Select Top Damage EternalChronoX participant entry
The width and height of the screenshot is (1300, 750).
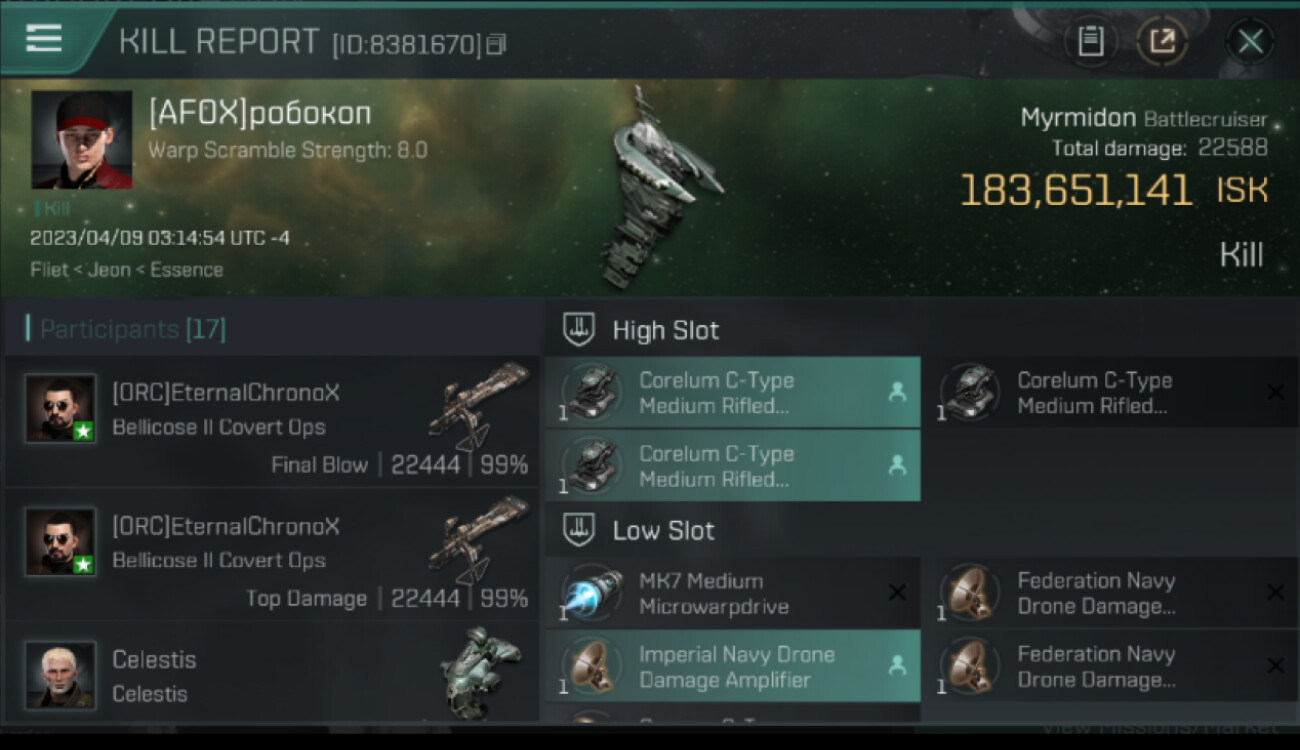pos(272,555)
